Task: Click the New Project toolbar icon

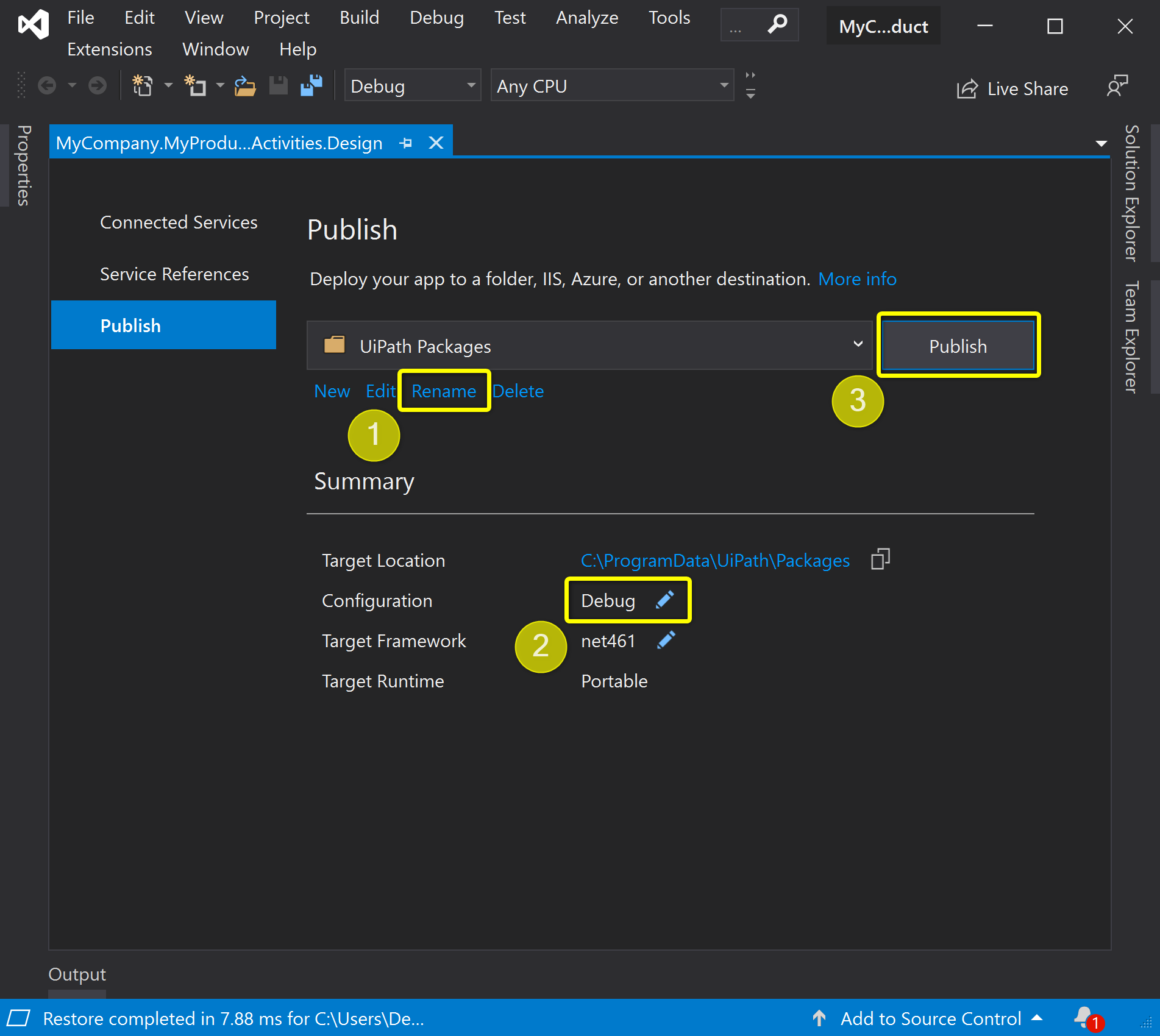Action: click(143, 87)
